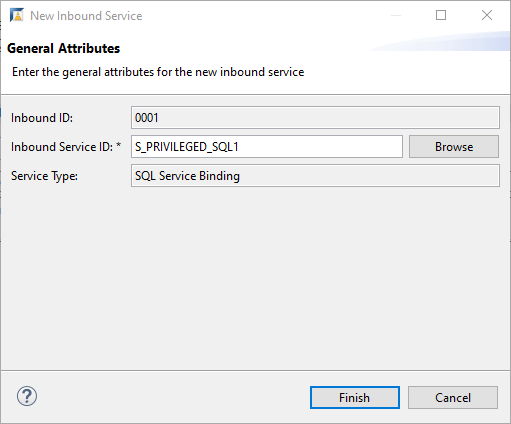This screenshot has width=511, height=424.
Task: Click the SQL Service Binding service type field
Action: (315, 176)
